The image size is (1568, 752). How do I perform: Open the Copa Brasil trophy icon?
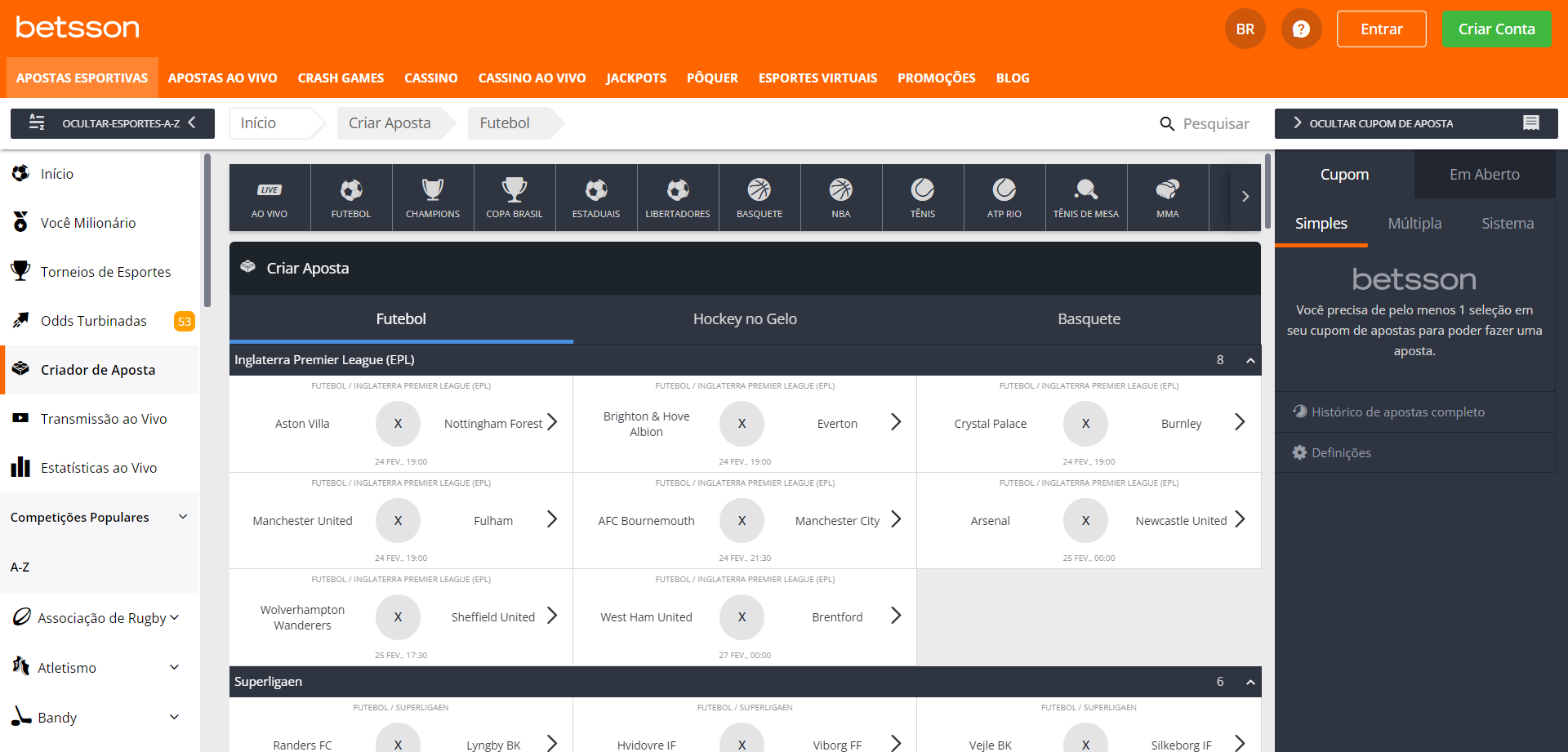pos(514,198)
